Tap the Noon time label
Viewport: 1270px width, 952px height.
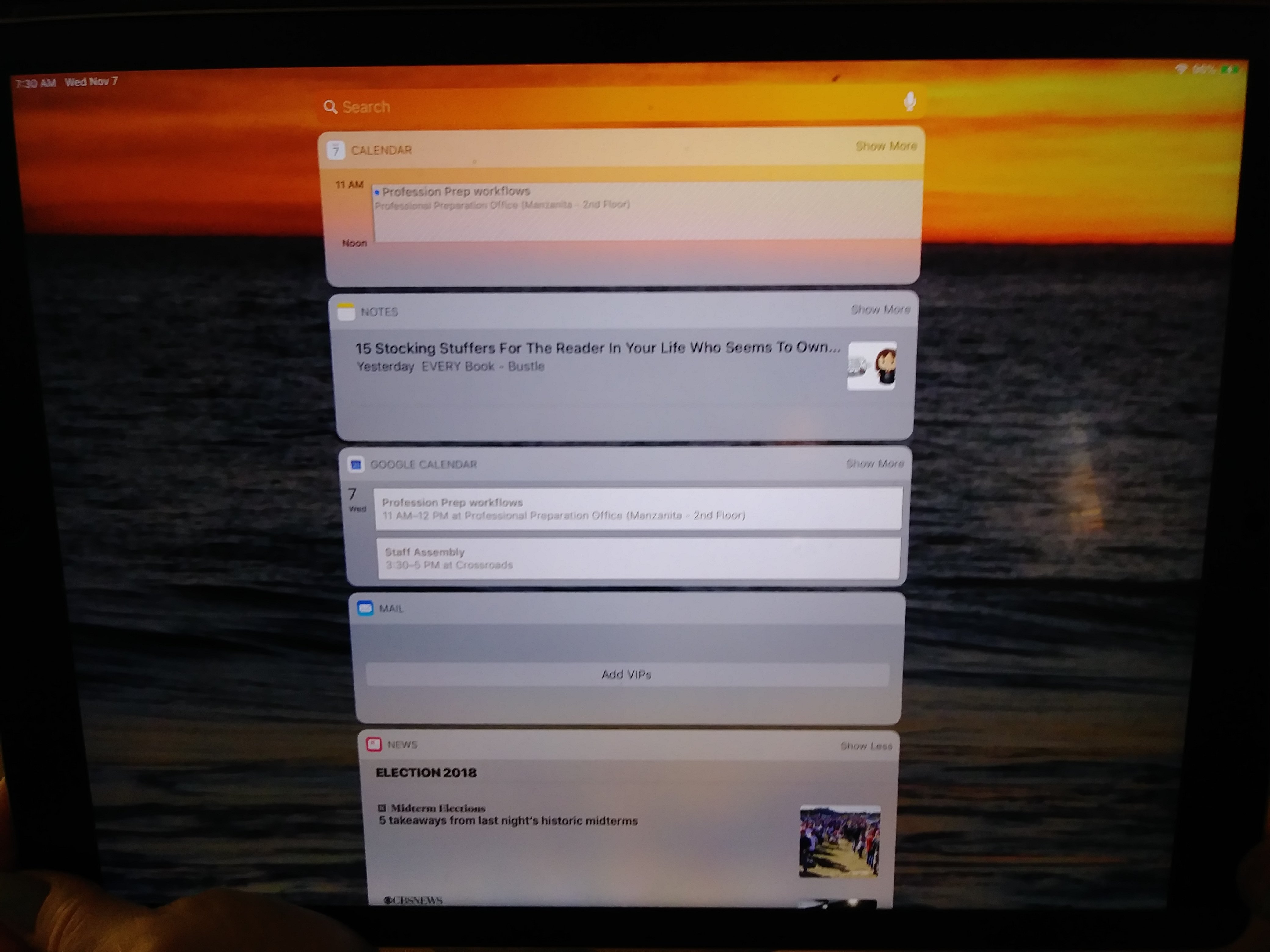click(x=354, y=243)
